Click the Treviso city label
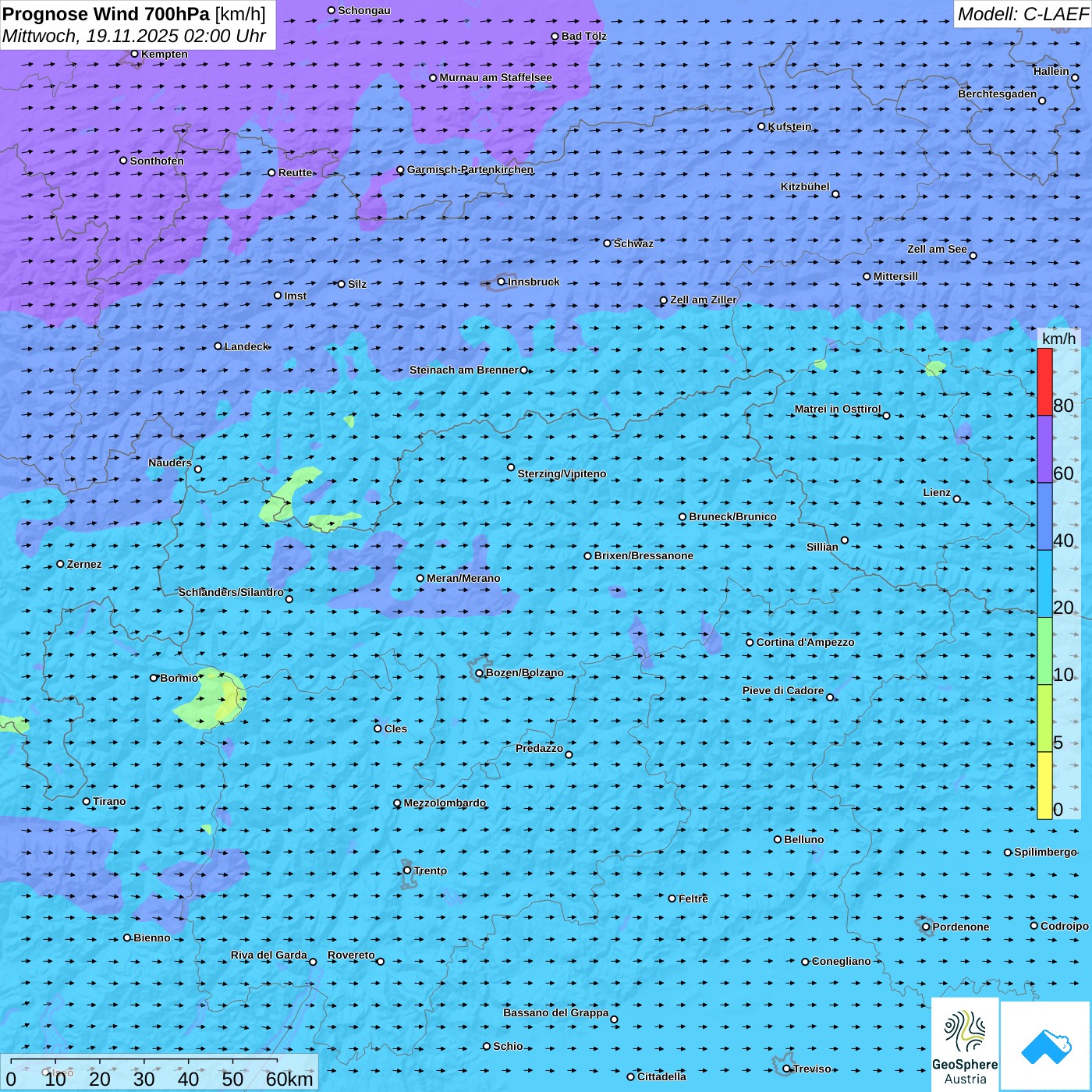1092x1092 pixels. tap(812, 1069)
